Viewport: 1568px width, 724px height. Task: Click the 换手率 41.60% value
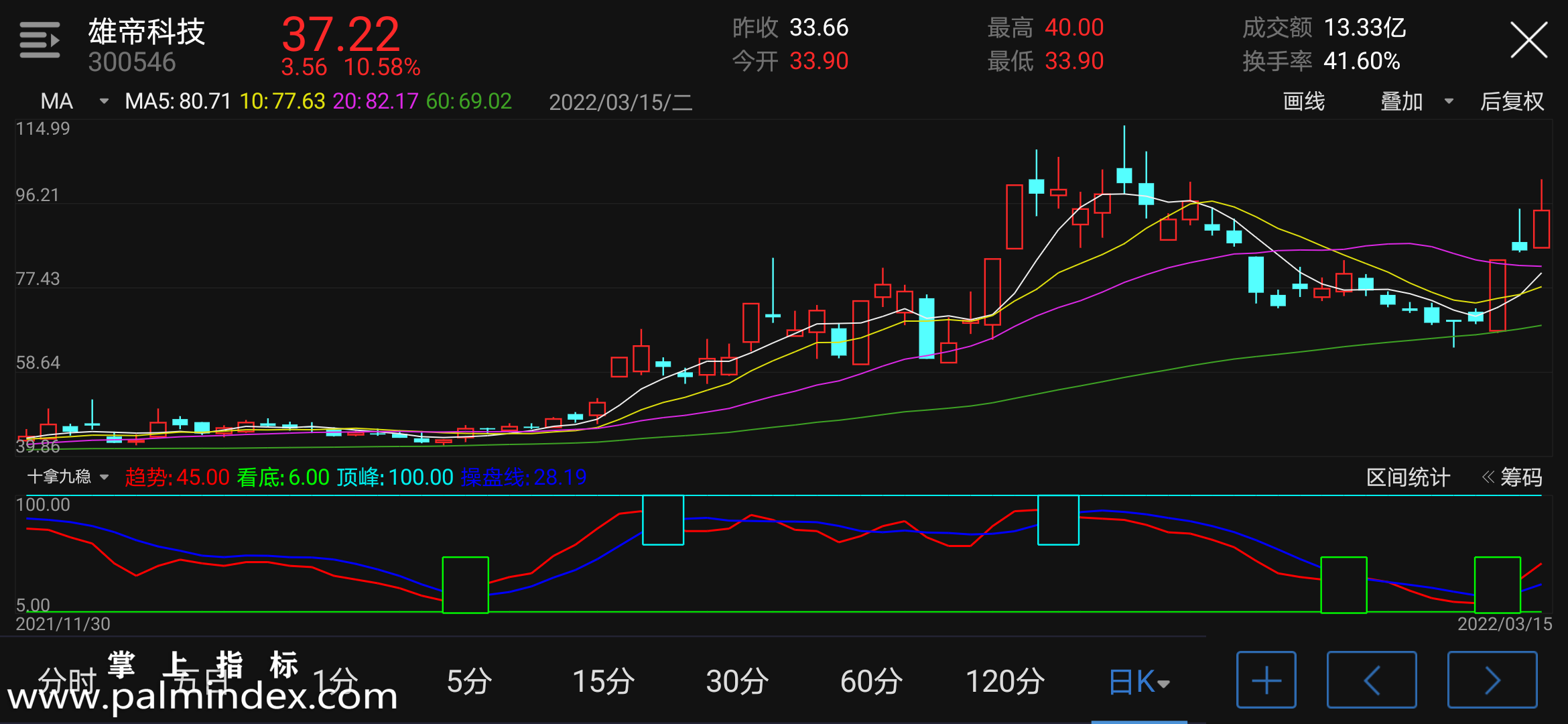tap(1321, 61)
